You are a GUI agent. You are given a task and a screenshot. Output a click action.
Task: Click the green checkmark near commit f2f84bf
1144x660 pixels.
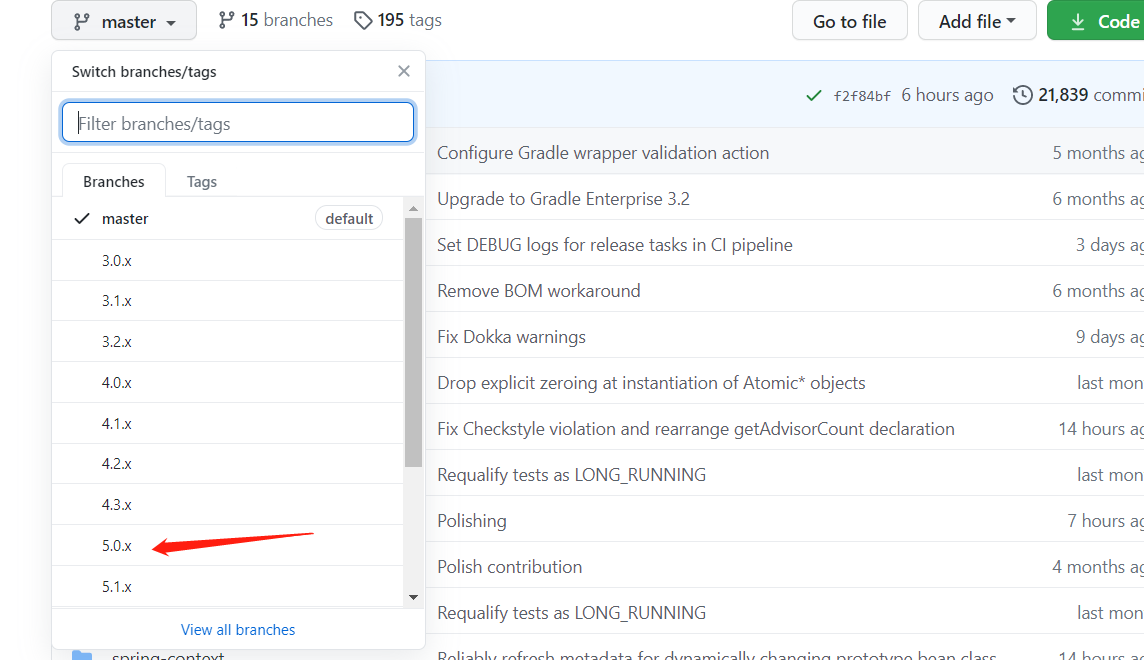tap(813, 94)
